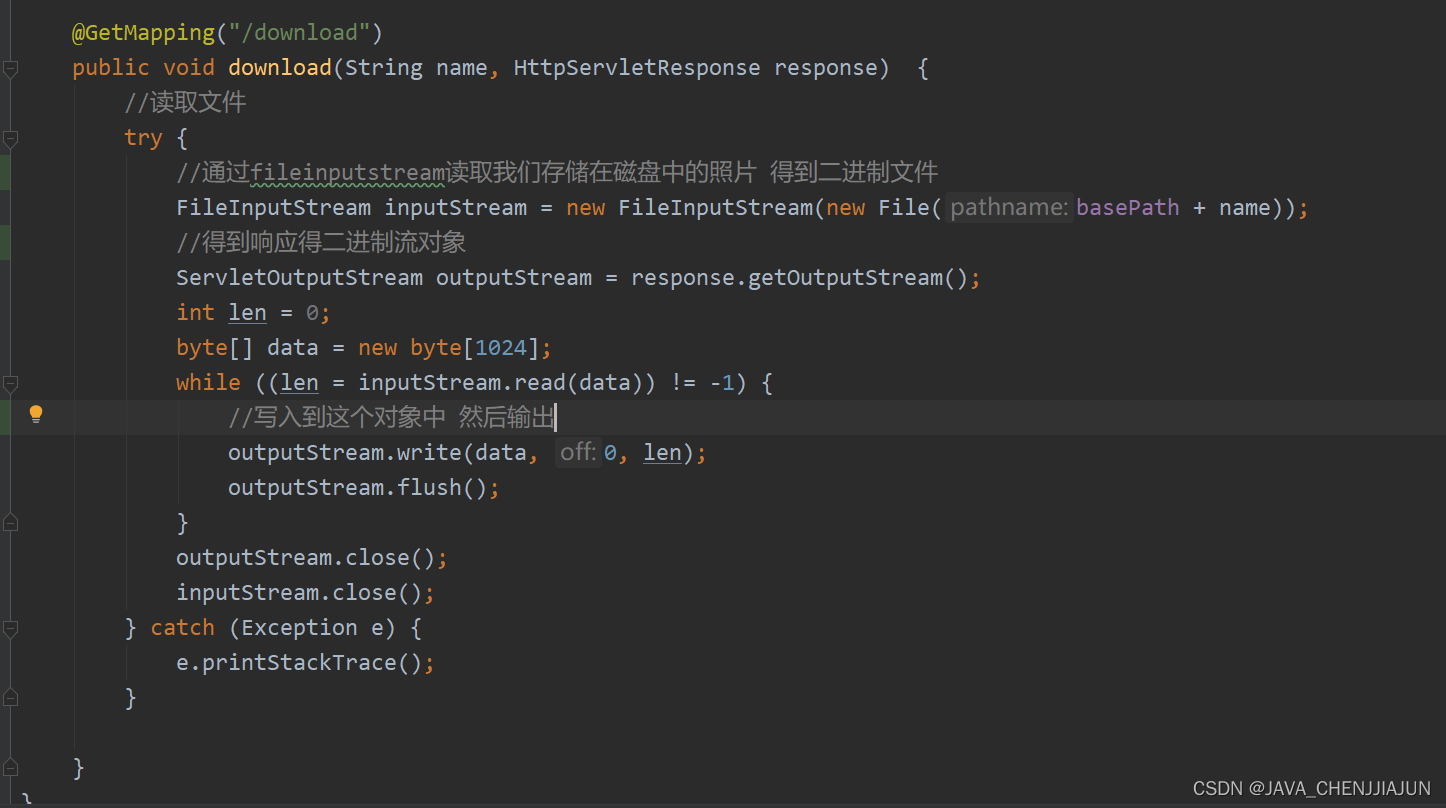Click Exception e in catch clause

319,628
